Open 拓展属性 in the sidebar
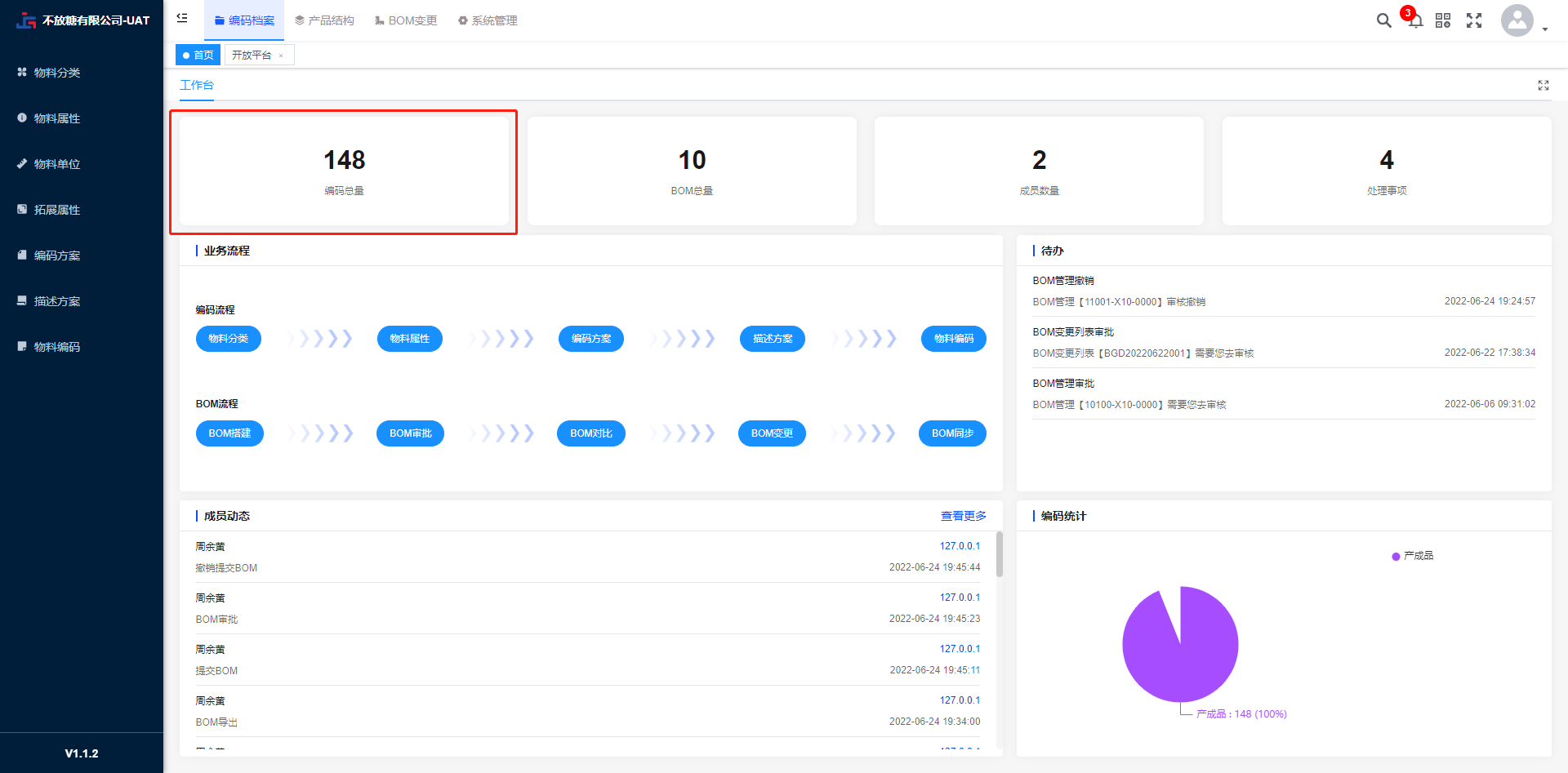Viewport: 1568px width, 773px height. coord(82,210)
